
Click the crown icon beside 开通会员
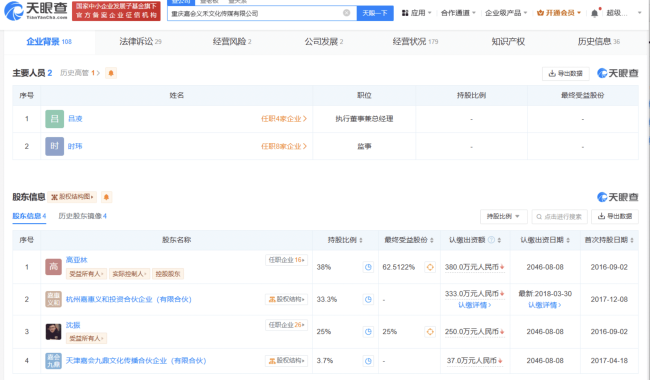point(540,13)
